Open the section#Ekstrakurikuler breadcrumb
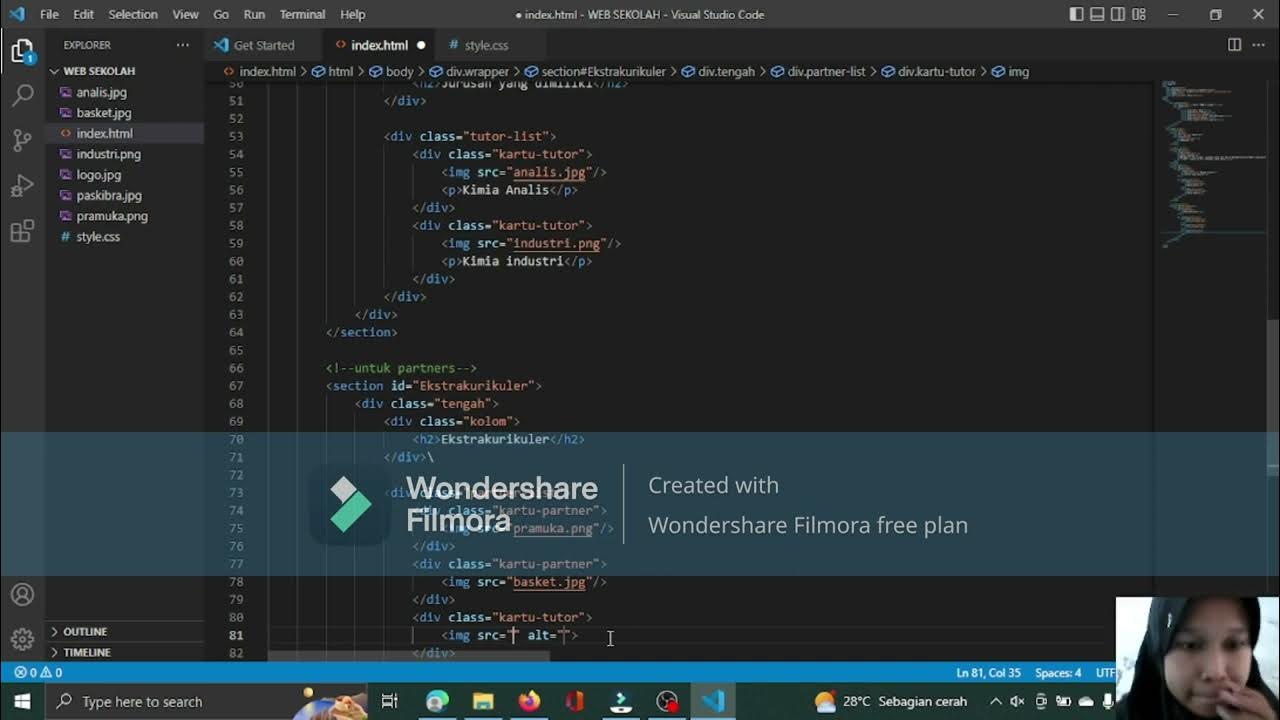The height and width of the screenshot is (720, 1280). pos(595,72)
